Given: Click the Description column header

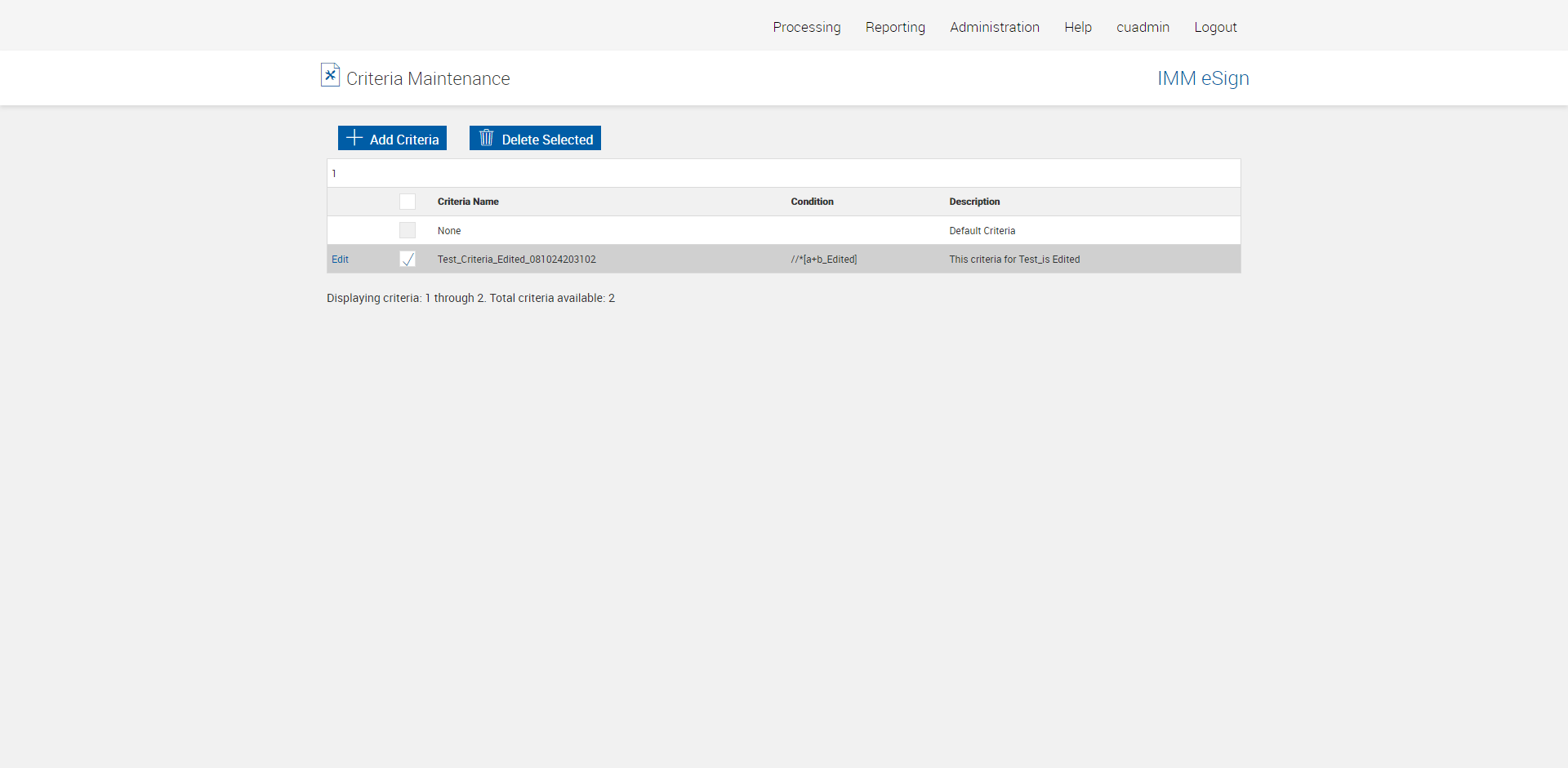Looking at the screenshot, I should pos(974,202).
